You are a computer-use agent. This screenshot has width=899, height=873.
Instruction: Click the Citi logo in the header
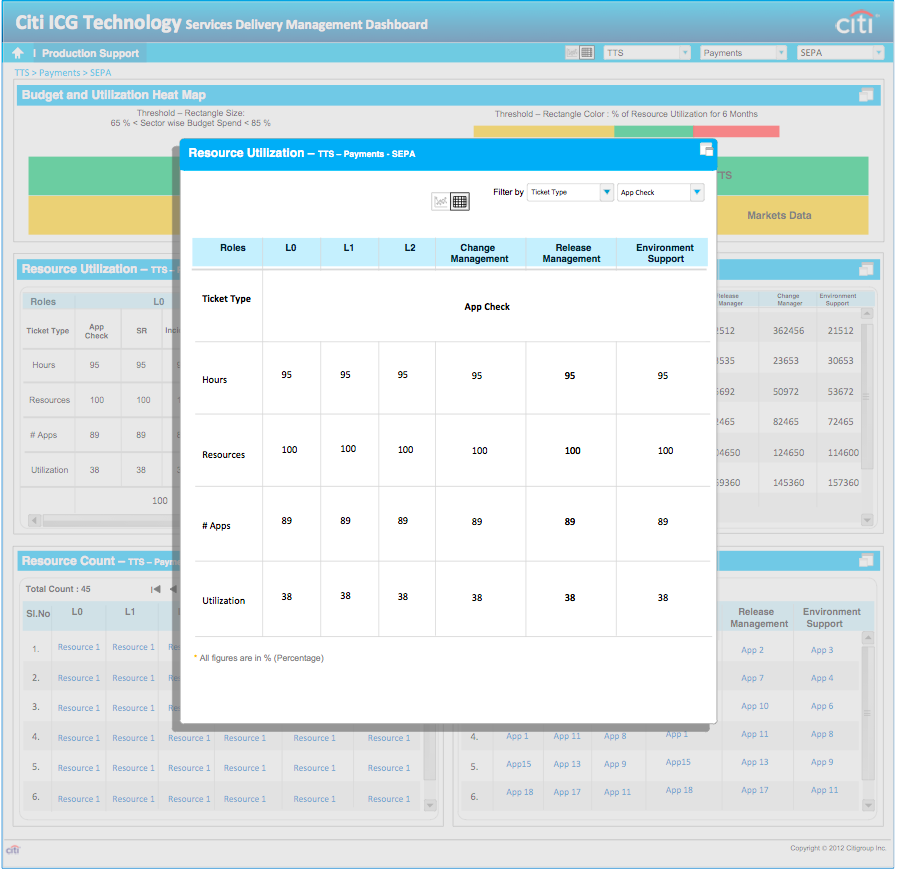pos(857,22)
